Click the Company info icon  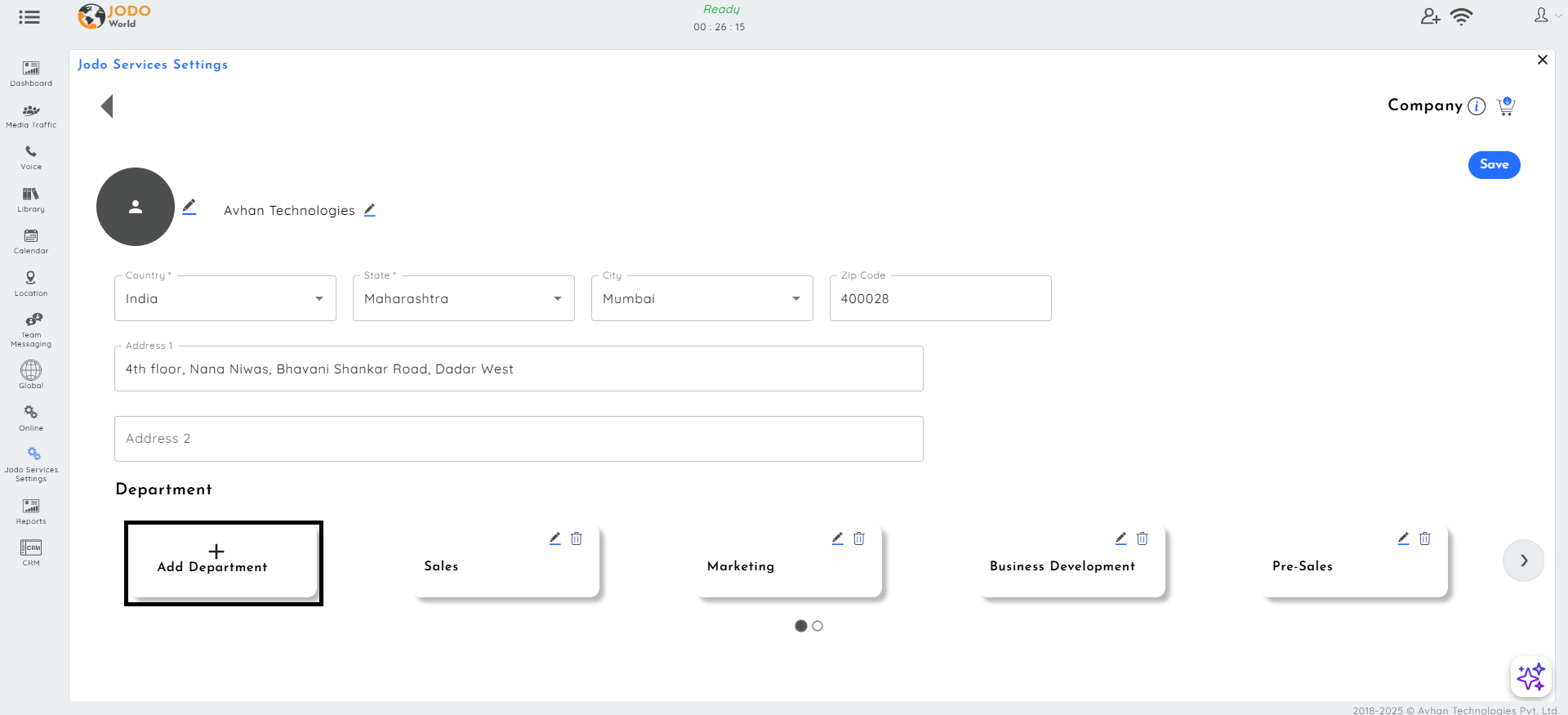(x=1477, y=106)
